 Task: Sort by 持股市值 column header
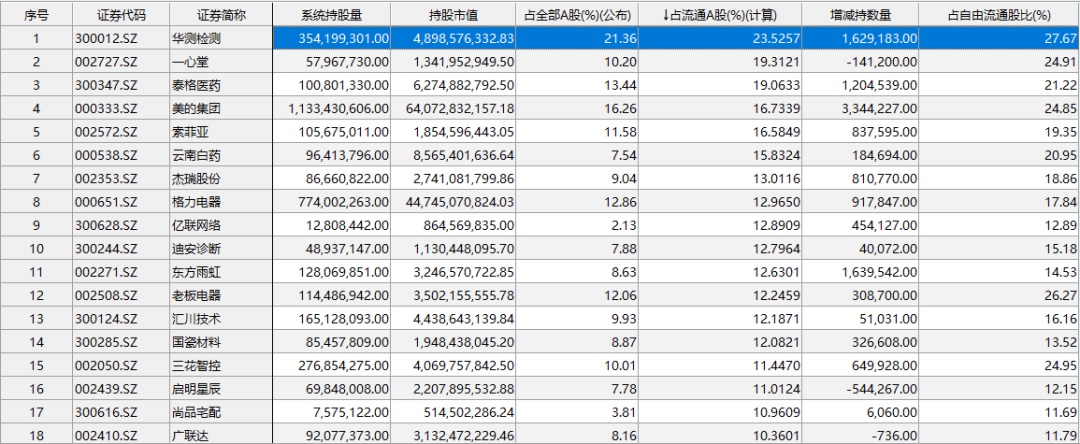click(454, 14)
